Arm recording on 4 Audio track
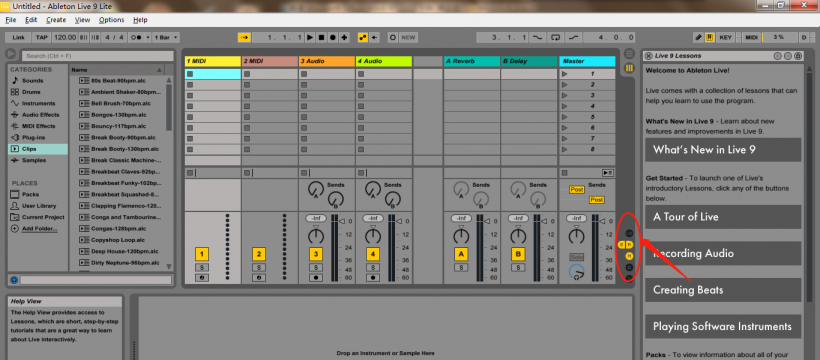This screenshot has width=820, height=360. point(373,278)
